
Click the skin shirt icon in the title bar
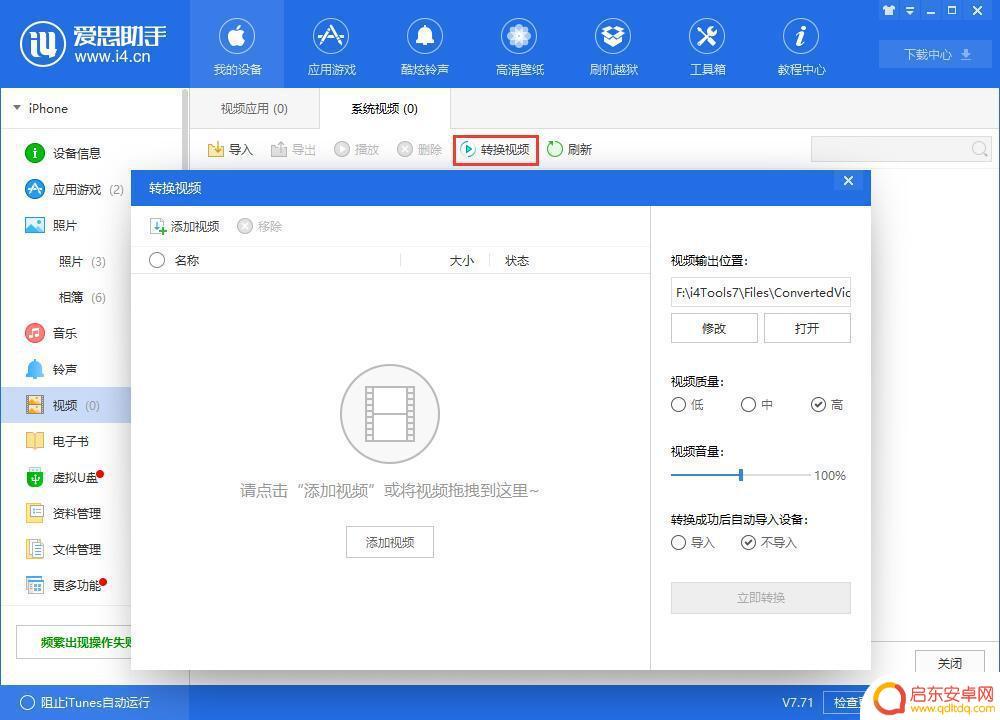(x=889, y=10)
